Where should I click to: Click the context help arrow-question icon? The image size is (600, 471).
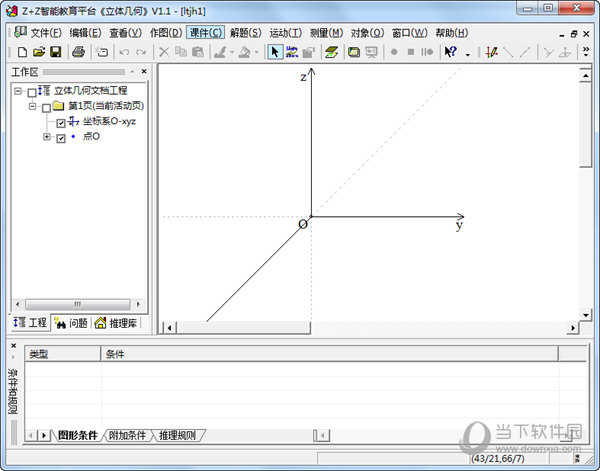pos(450,52)
